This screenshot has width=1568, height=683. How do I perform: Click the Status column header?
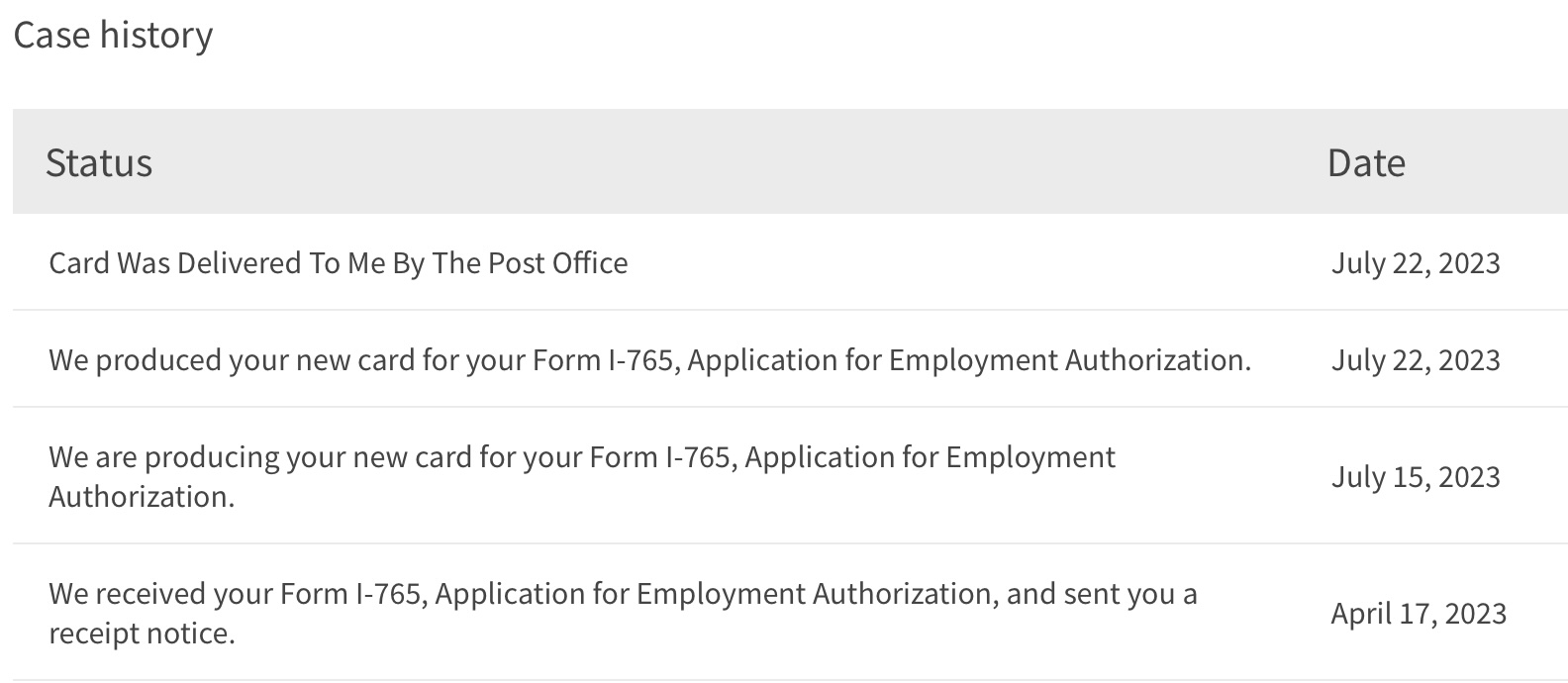tap(99, 162)
